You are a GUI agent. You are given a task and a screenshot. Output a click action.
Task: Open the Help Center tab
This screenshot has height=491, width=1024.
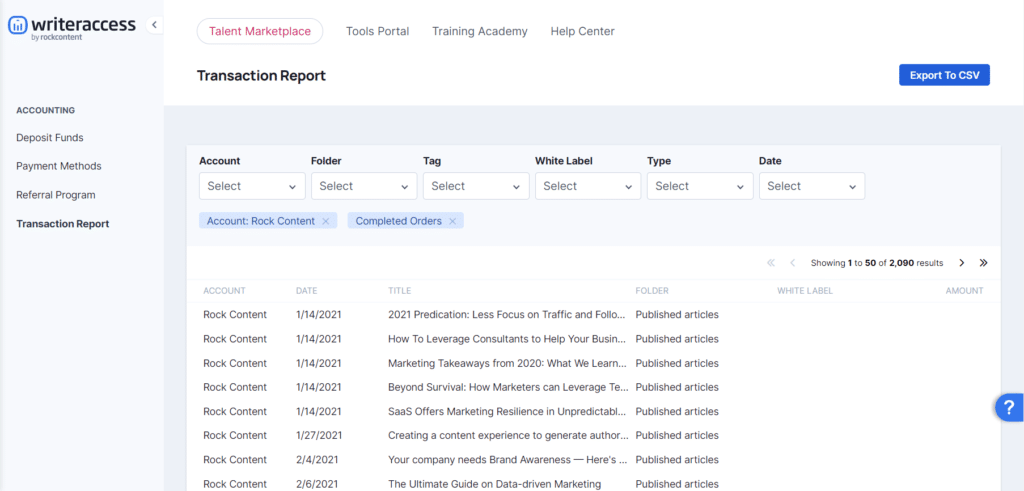583,31
